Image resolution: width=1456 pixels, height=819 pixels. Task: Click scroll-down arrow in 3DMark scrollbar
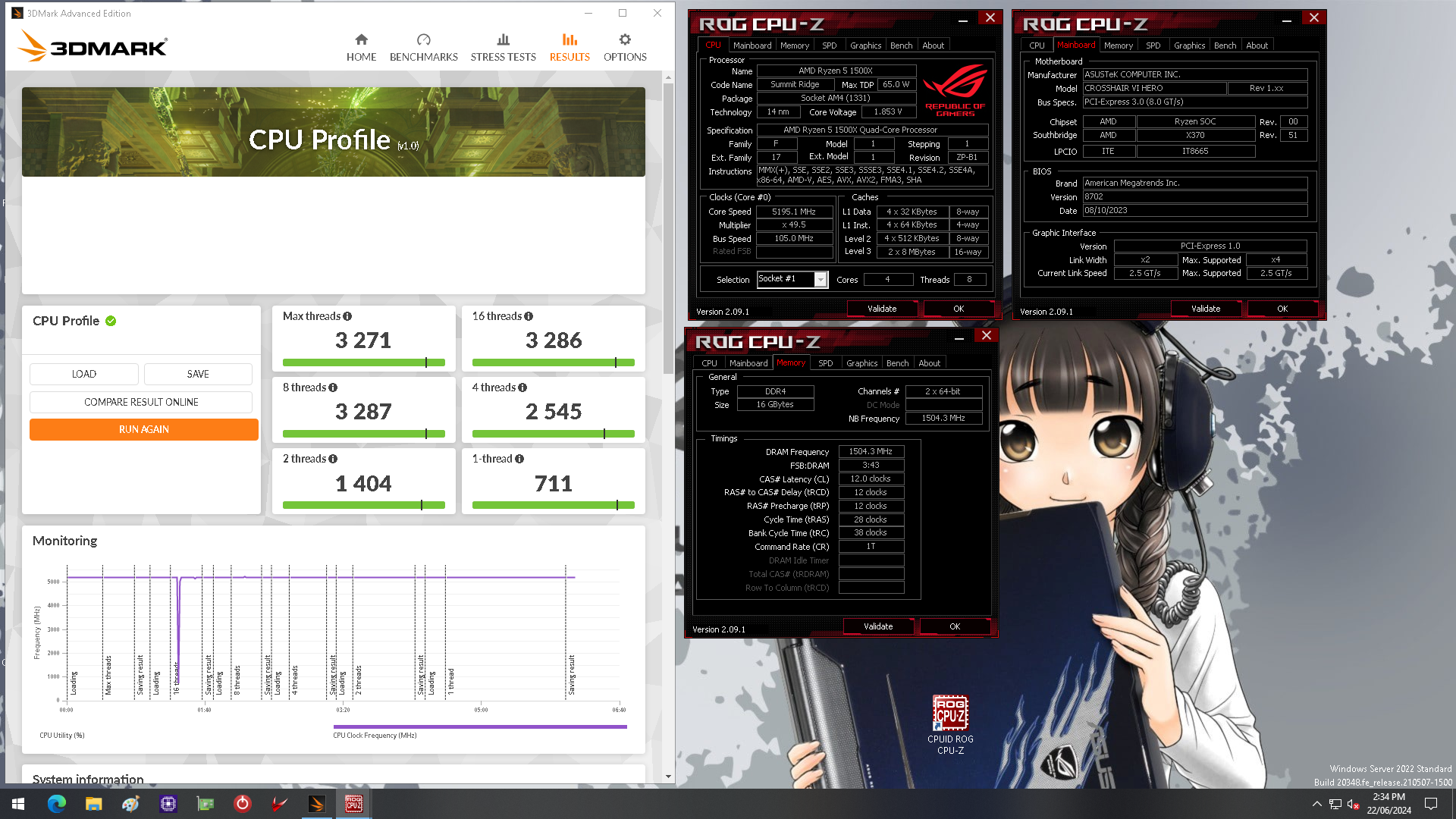pos(668,777)
